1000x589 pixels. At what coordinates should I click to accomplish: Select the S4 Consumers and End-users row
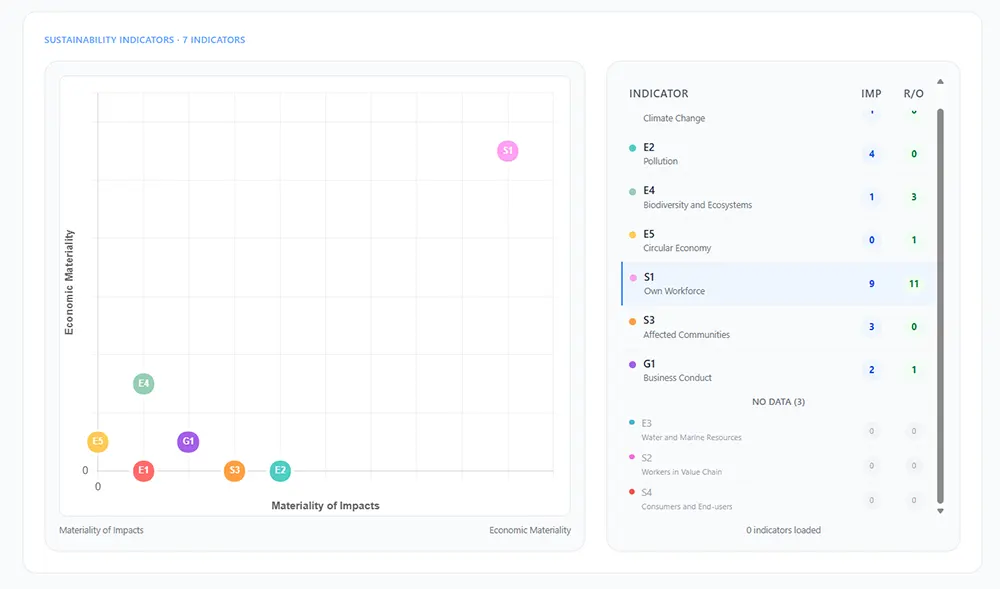(x=740, y=499)
